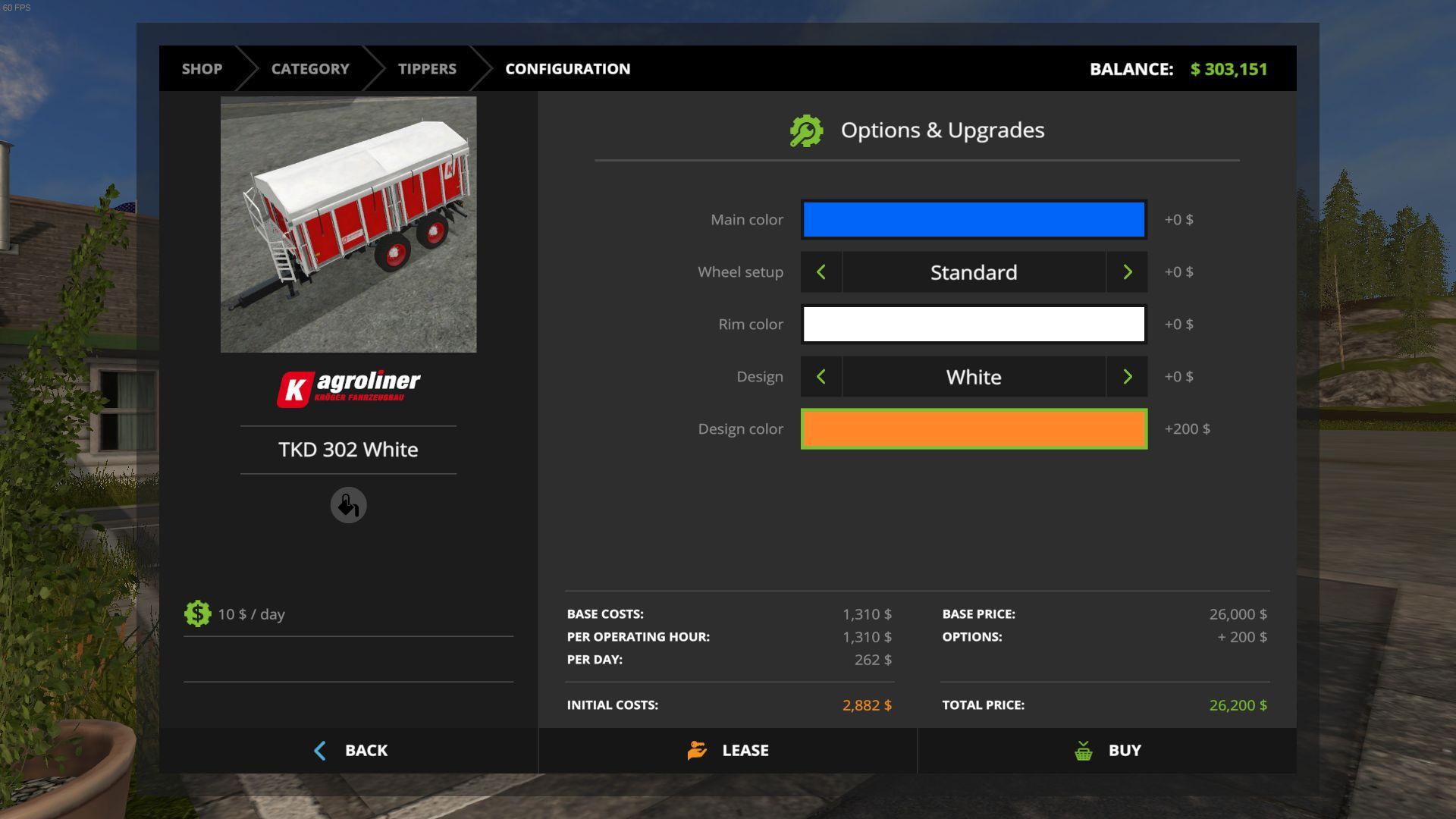Click the TKD 302 trailer preview image
This screenshot has height=819, width=1456.
coord(348,224)
